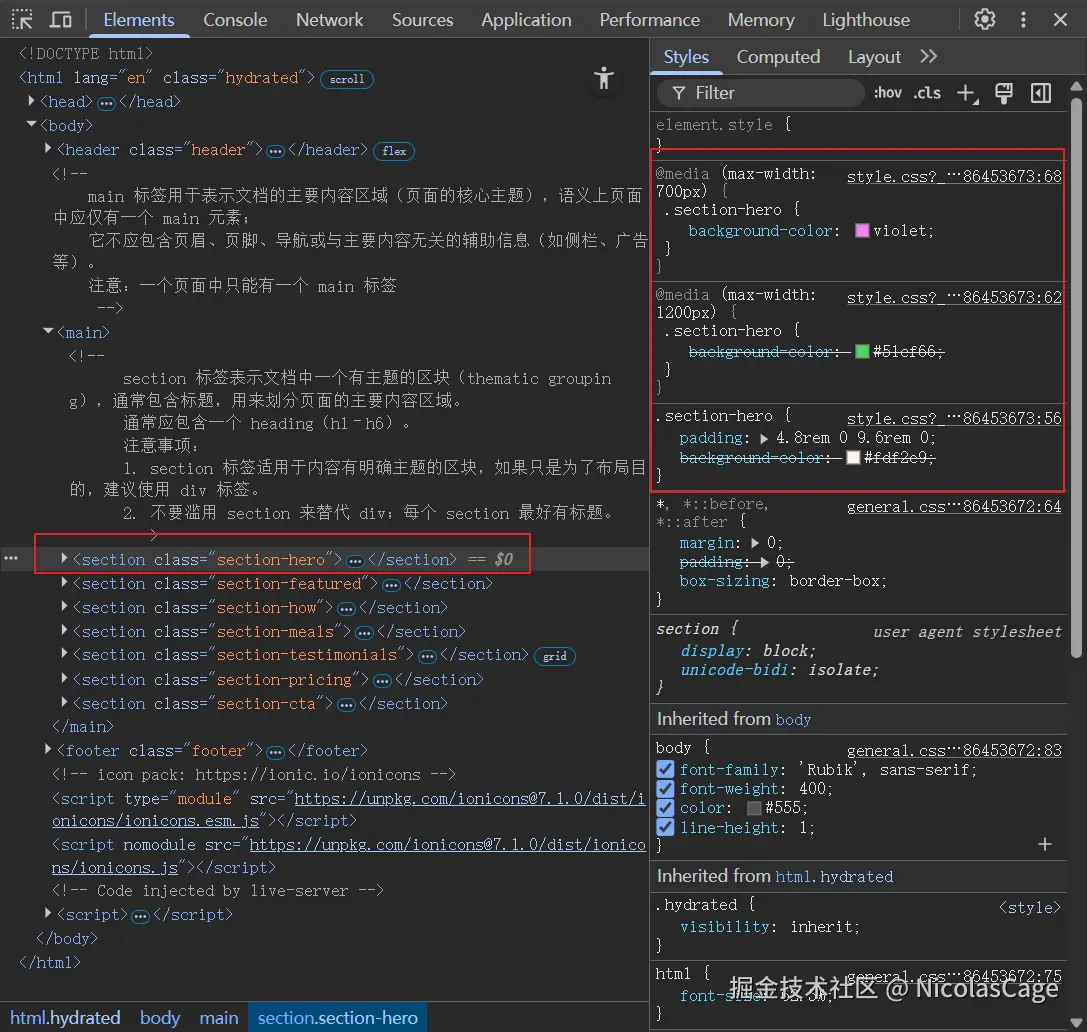Show more style tabs chevron

coord(929,56)
